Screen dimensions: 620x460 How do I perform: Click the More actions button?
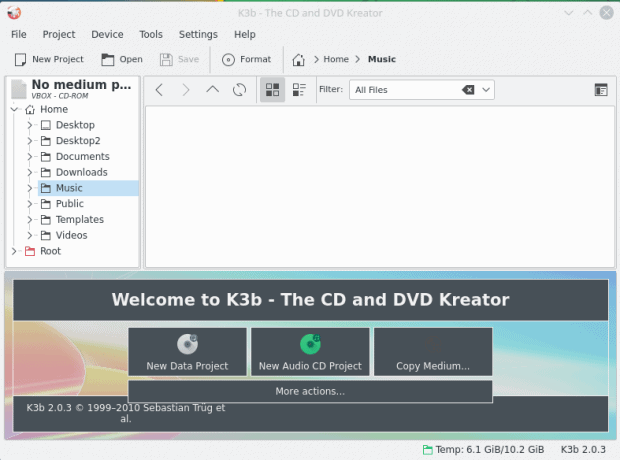tap(310, 392)
